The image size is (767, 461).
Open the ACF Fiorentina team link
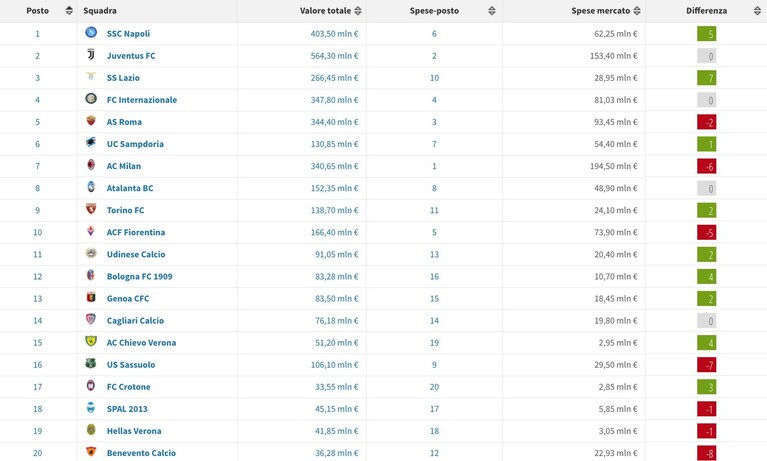136,232
